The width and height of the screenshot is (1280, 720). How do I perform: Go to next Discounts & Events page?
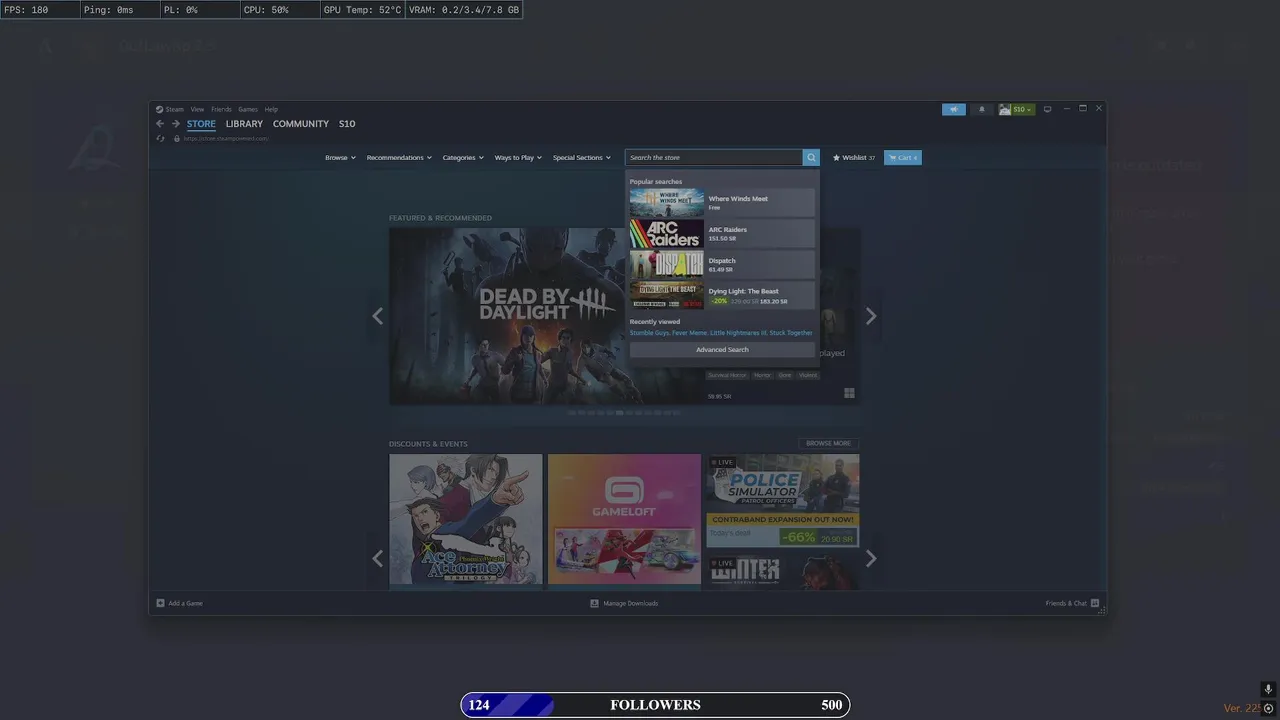871,558
